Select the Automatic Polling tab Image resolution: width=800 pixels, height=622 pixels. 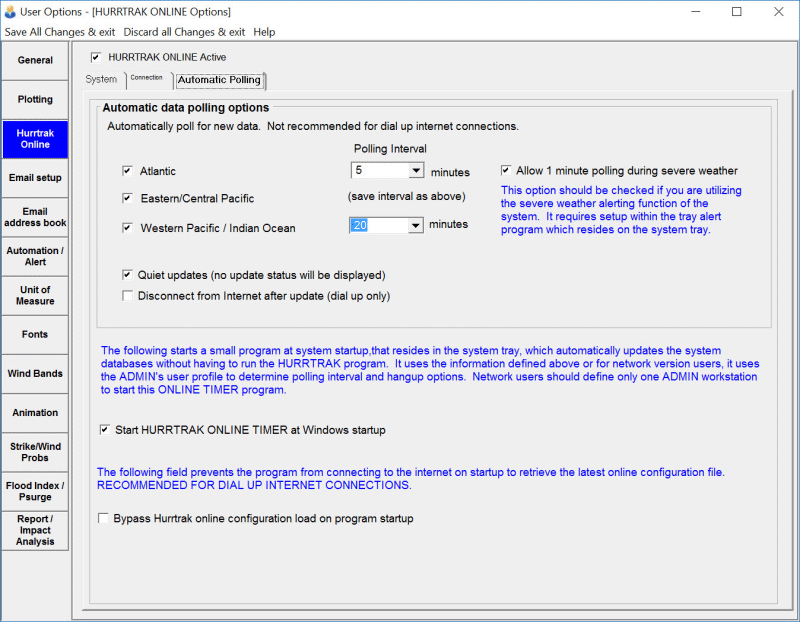tap(219, 80)
